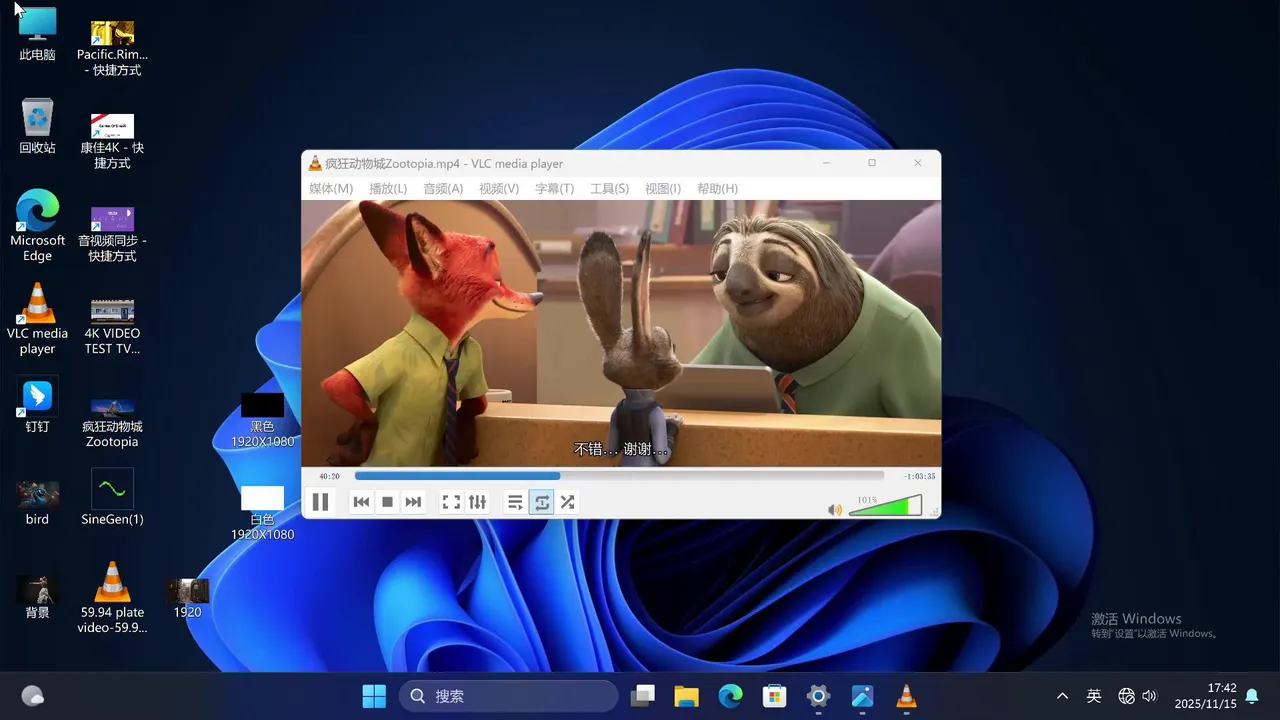Open the 视频(V) menu
Screen dimensions: 1280x720
coord(499,188)
